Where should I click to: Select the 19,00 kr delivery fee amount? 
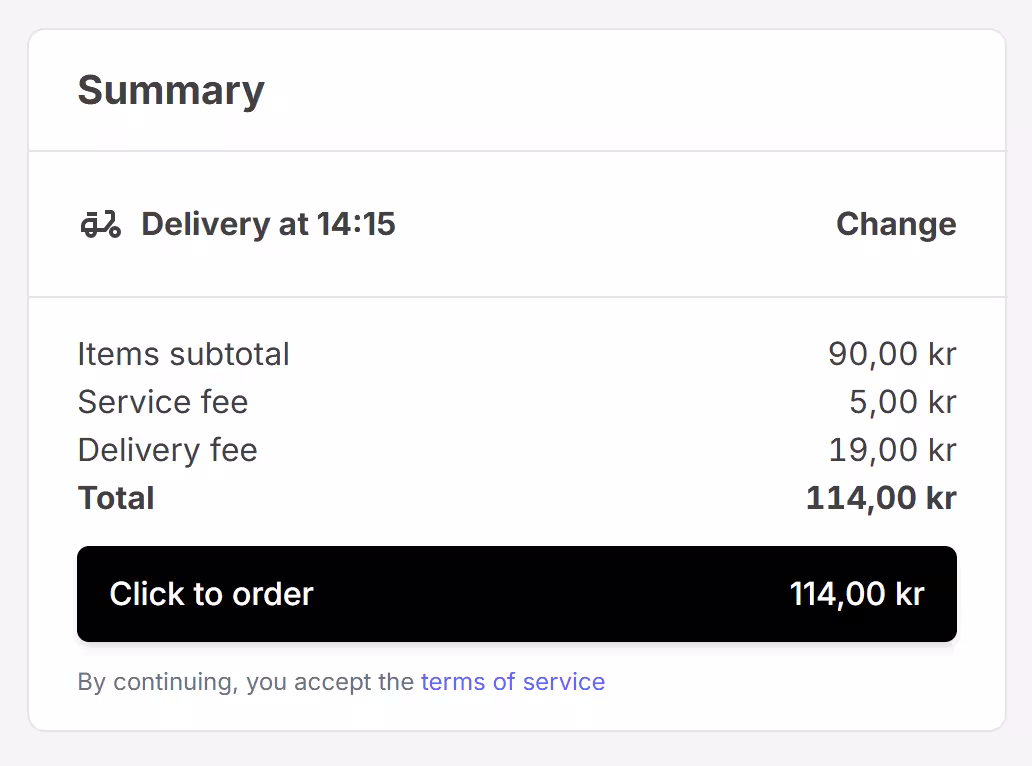(x=892, y=450)
